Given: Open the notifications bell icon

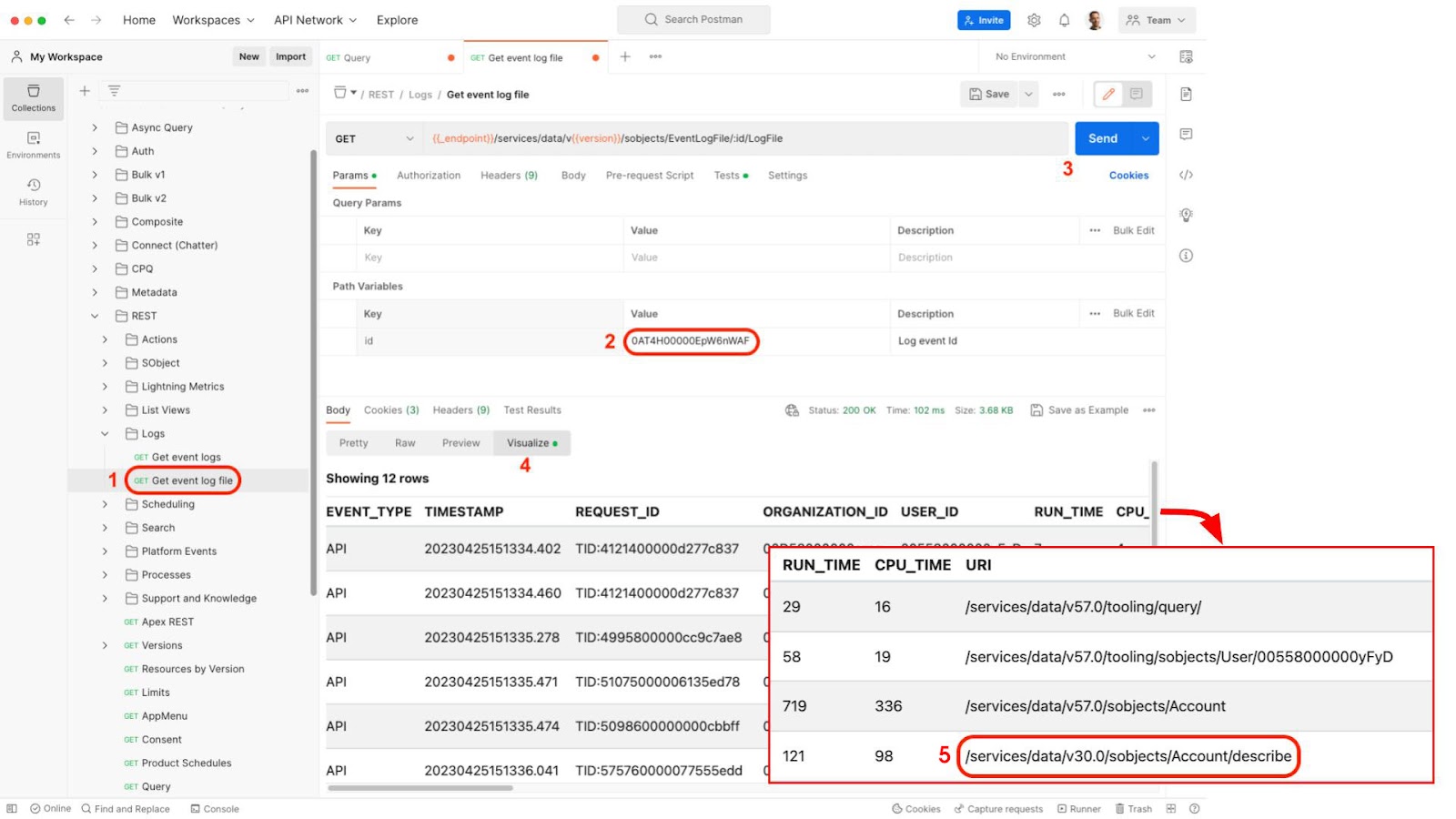Looking at the screenshot, I should pyautogui.click(x=1064, y=20).
